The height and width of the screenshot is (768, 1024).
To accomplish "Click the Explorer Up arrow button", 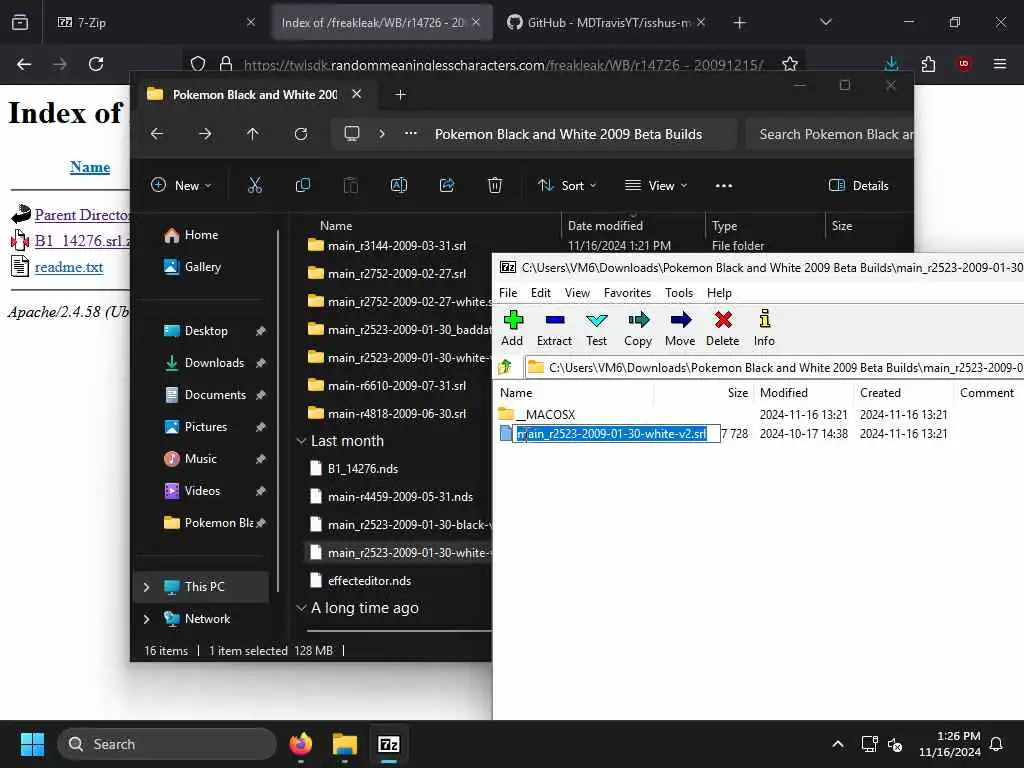I will point(253,134).
